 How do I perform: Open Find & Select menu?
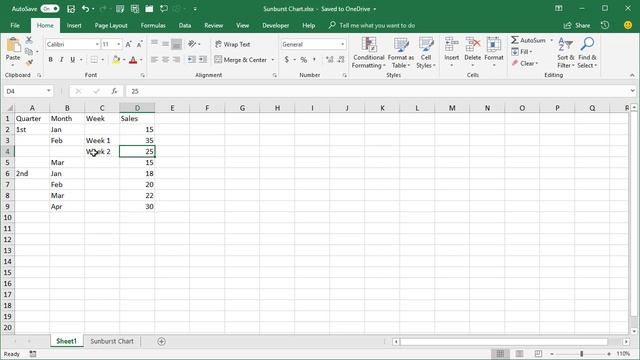tap(587, 53)
